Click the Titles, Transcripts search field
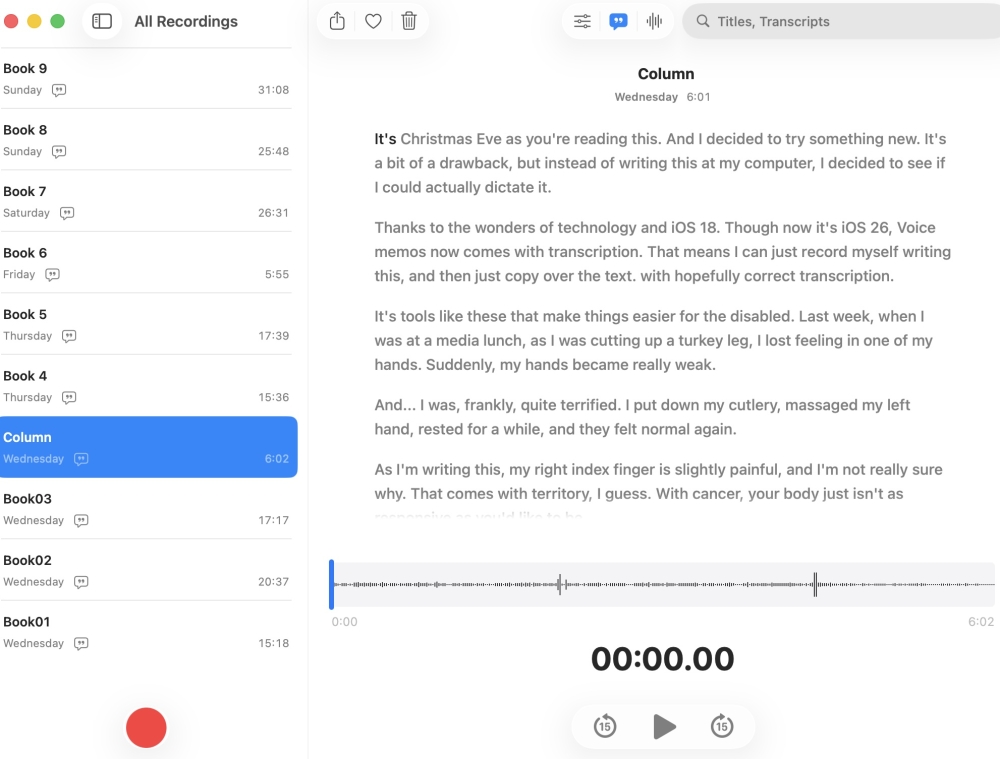 (850, 21)
